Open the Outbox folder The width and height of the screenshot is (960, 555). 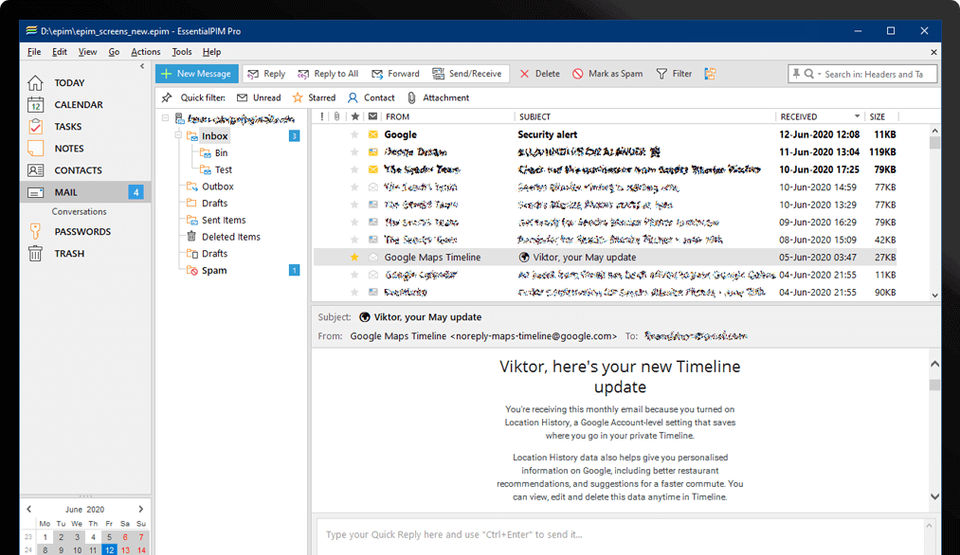tap(217, 186)
